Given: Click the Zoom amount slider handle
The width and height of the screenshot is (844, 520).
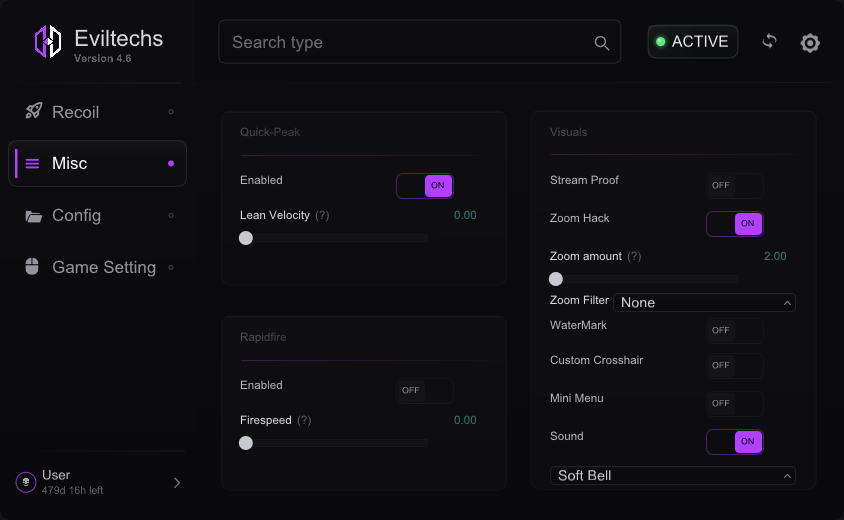Looking at the screenshot, I should (x=556, y=279).
